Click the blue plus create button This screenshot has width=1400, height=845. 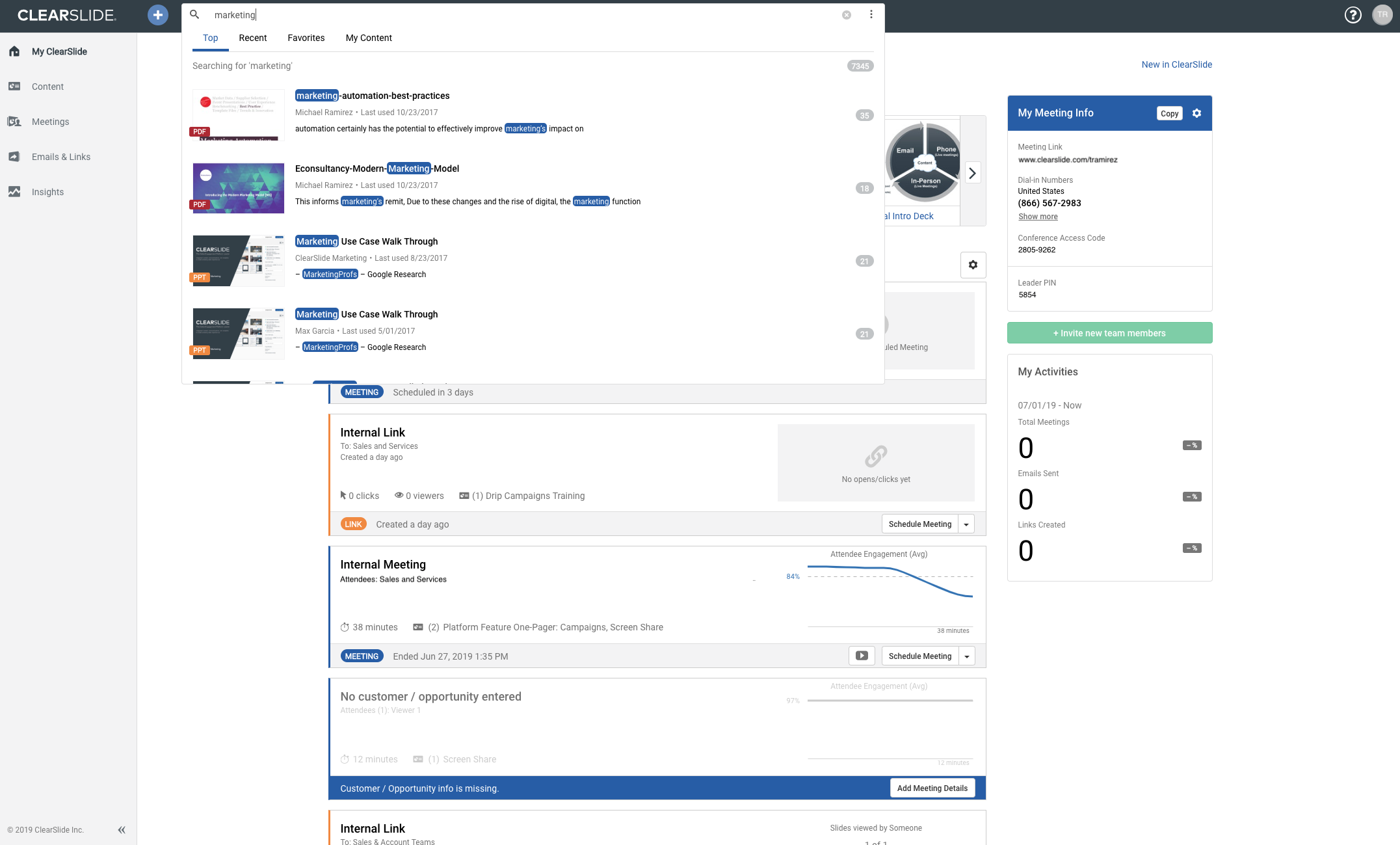click(157, 15)
